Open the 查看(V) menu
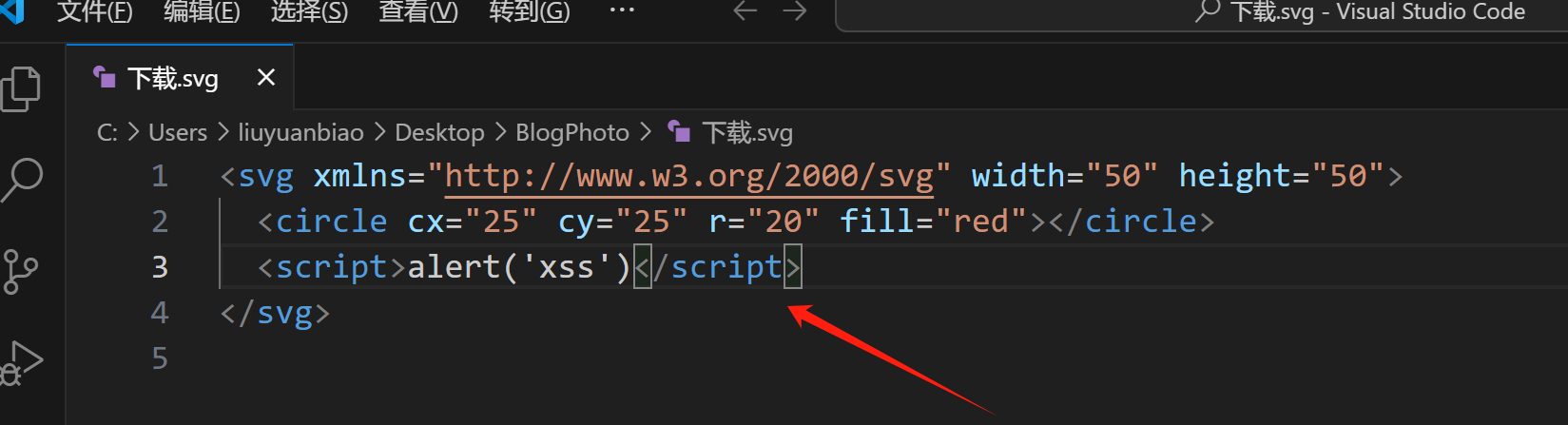 [417, 11]
